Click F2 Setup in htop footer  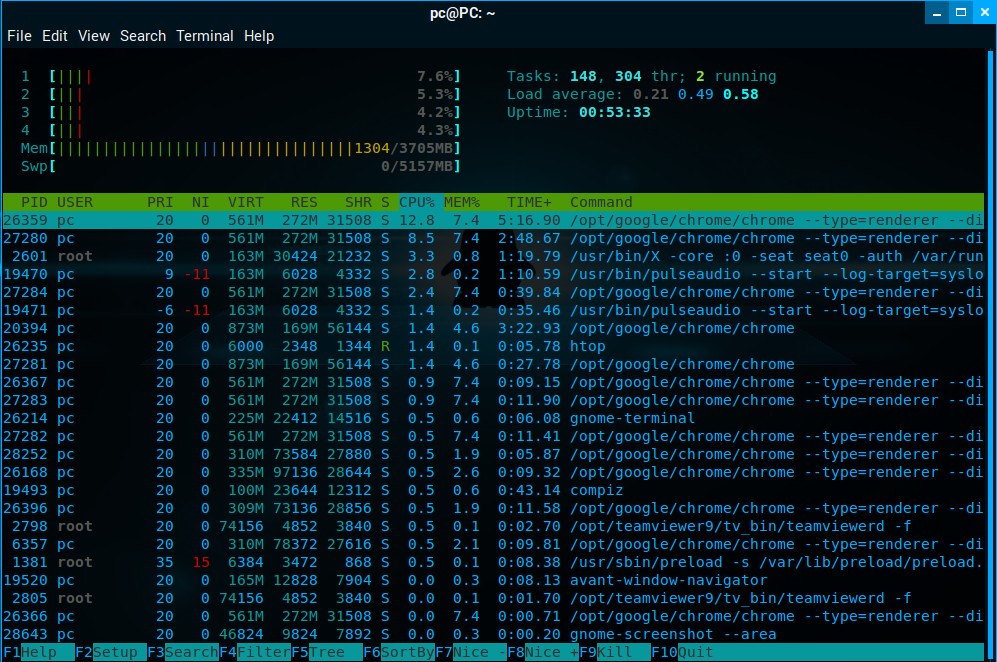[111, 652]
